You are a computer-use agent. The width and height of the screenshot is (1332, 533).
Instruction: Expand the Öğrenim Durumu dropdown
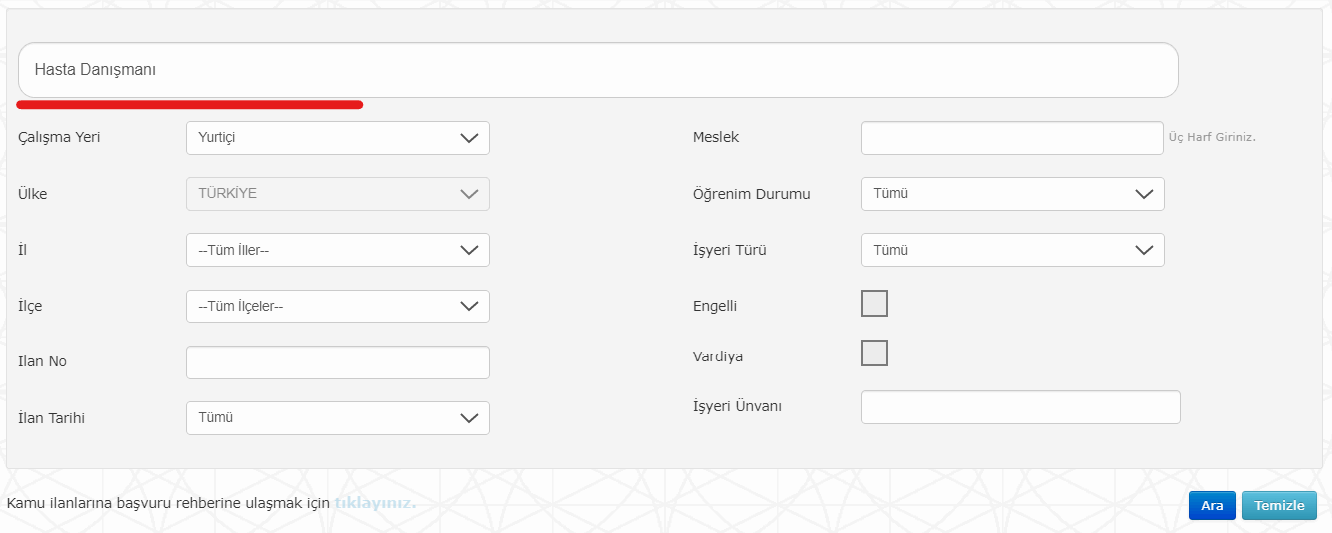point(1012,194)
